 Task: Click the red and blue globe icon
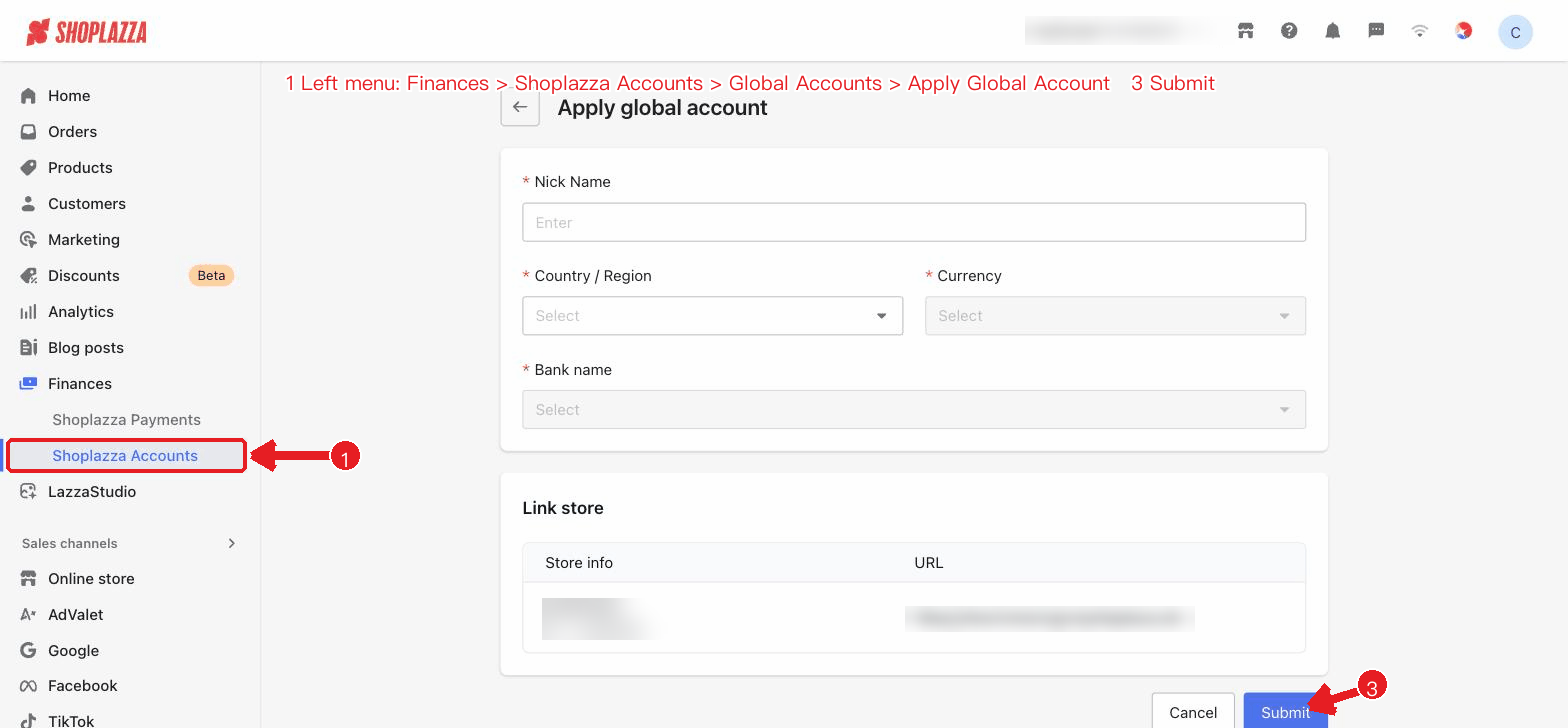point(1464,31)
